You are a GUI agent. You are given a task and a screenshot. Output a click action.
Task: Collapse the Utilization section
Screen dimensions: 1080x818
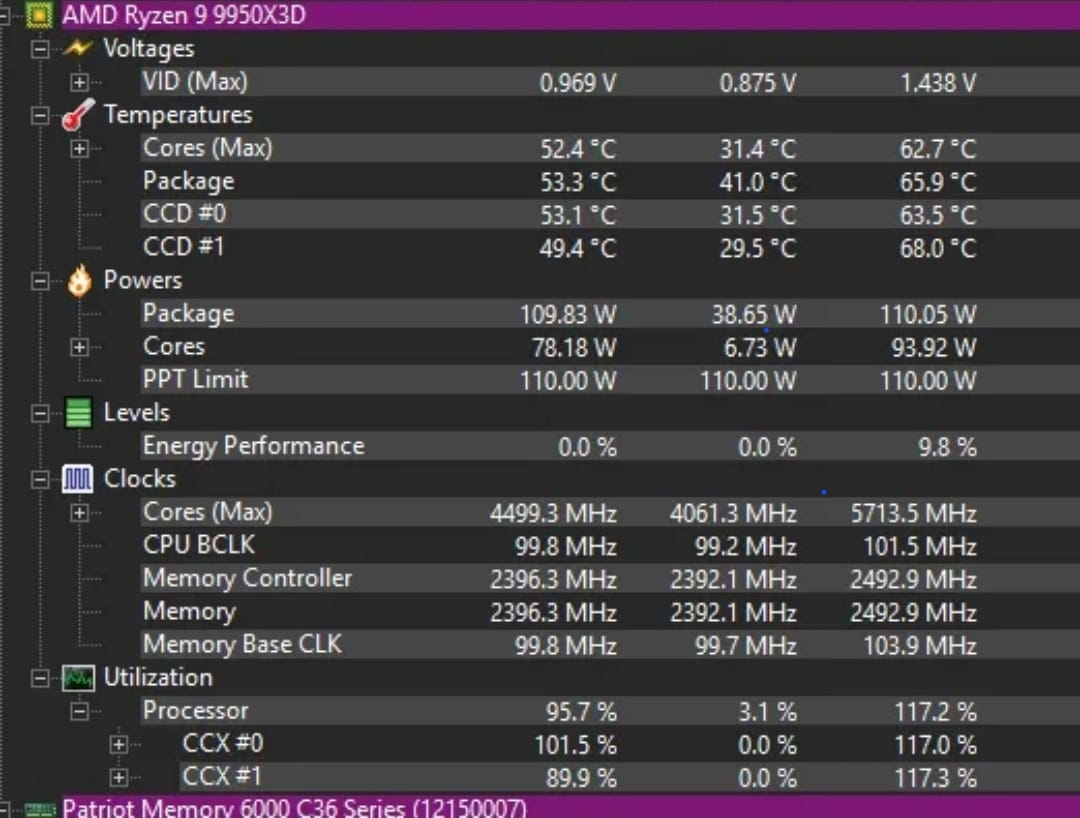click(x=41, y=678)
